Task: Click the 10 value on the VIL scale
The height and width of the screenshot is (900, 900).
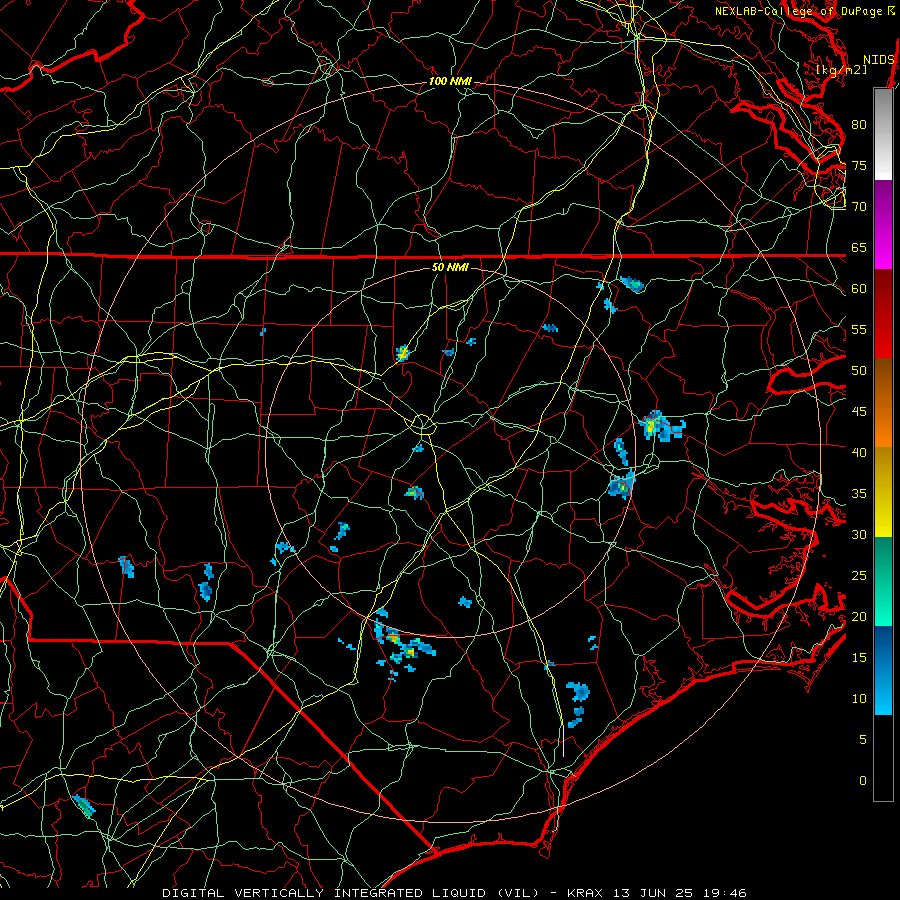Action: tap(859, 699)
